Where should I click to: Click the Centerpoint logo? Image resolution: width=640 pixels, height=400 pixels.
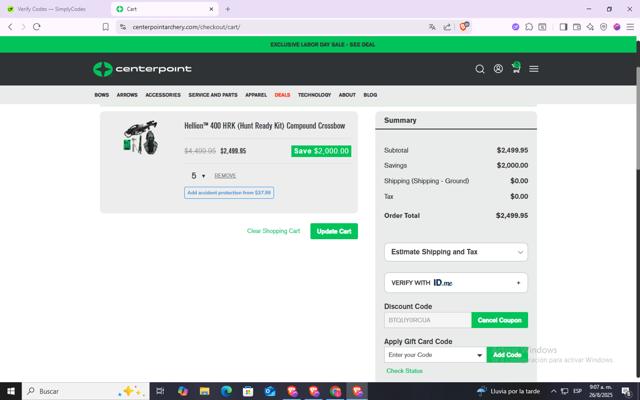point(142,69)
